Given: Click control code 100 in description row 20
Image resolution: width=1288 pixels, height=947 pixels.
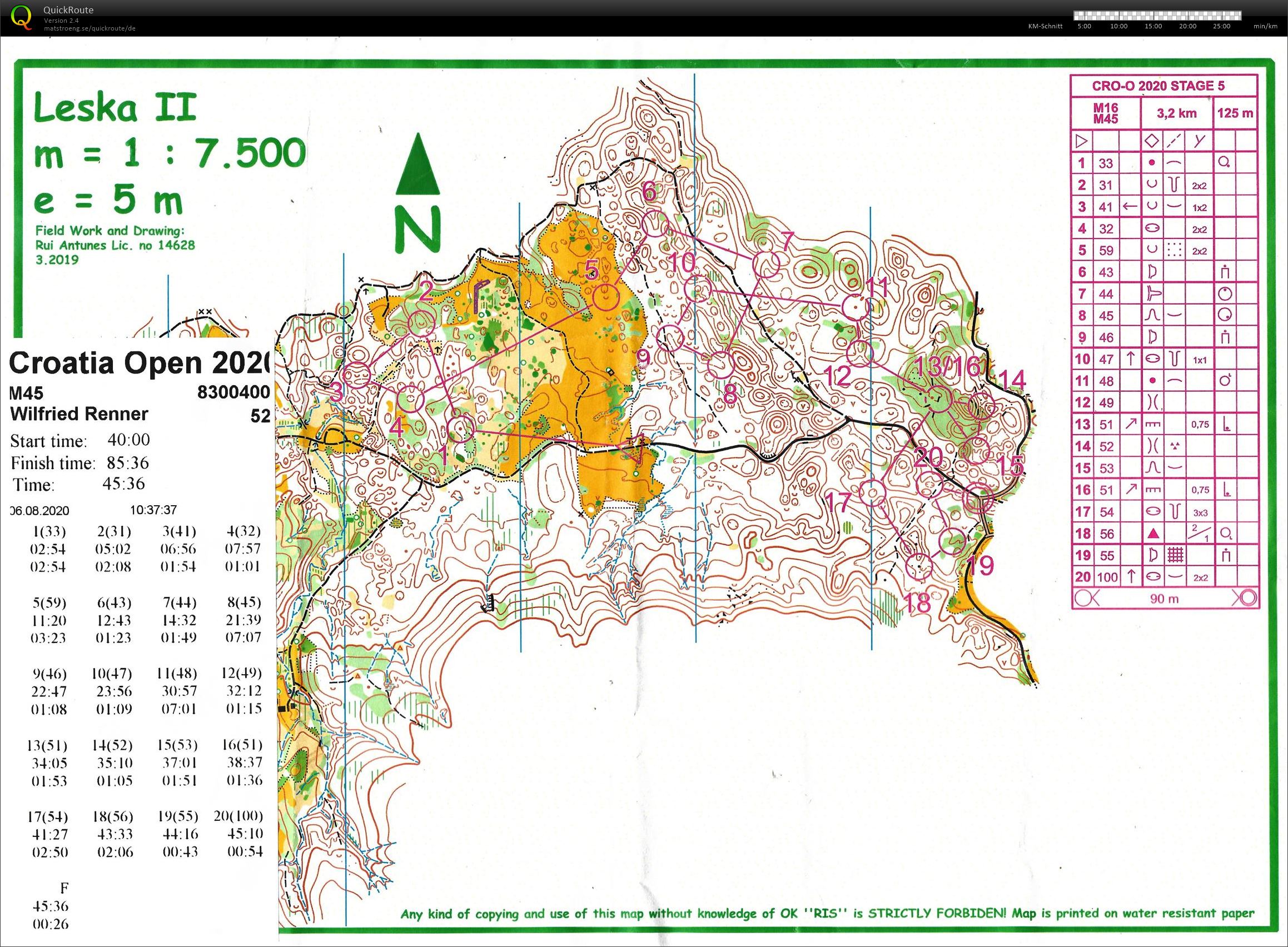Looking at the screenshot, I should tap(1107, 577).
